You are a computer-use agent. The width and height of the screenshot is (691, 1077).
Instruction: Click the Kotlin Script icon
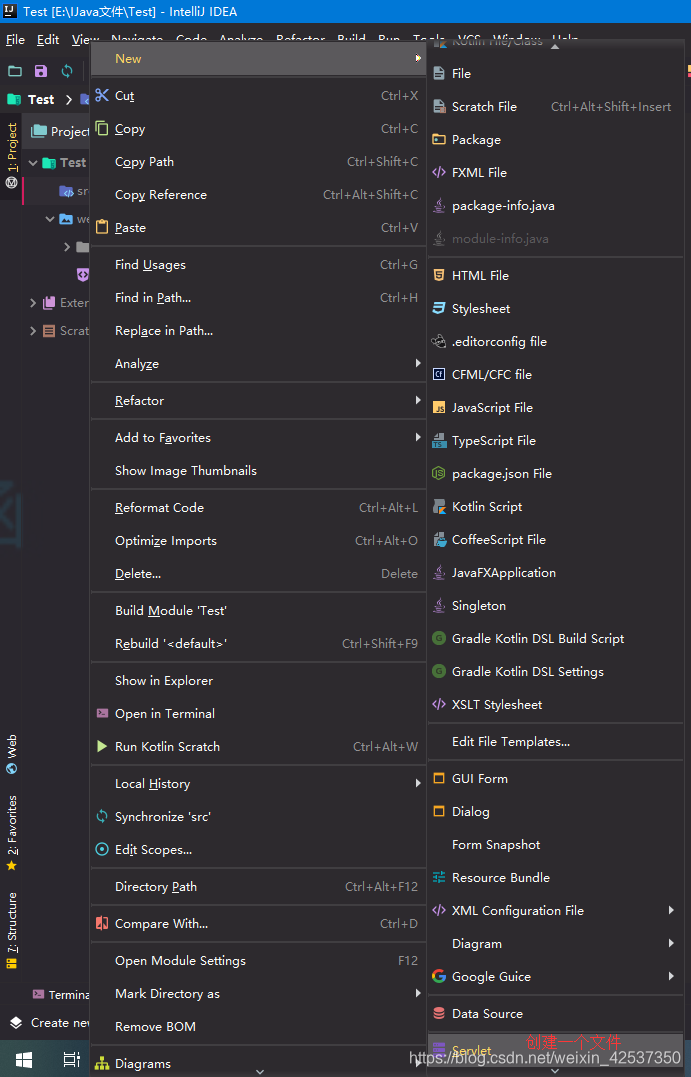coord(439,506)
